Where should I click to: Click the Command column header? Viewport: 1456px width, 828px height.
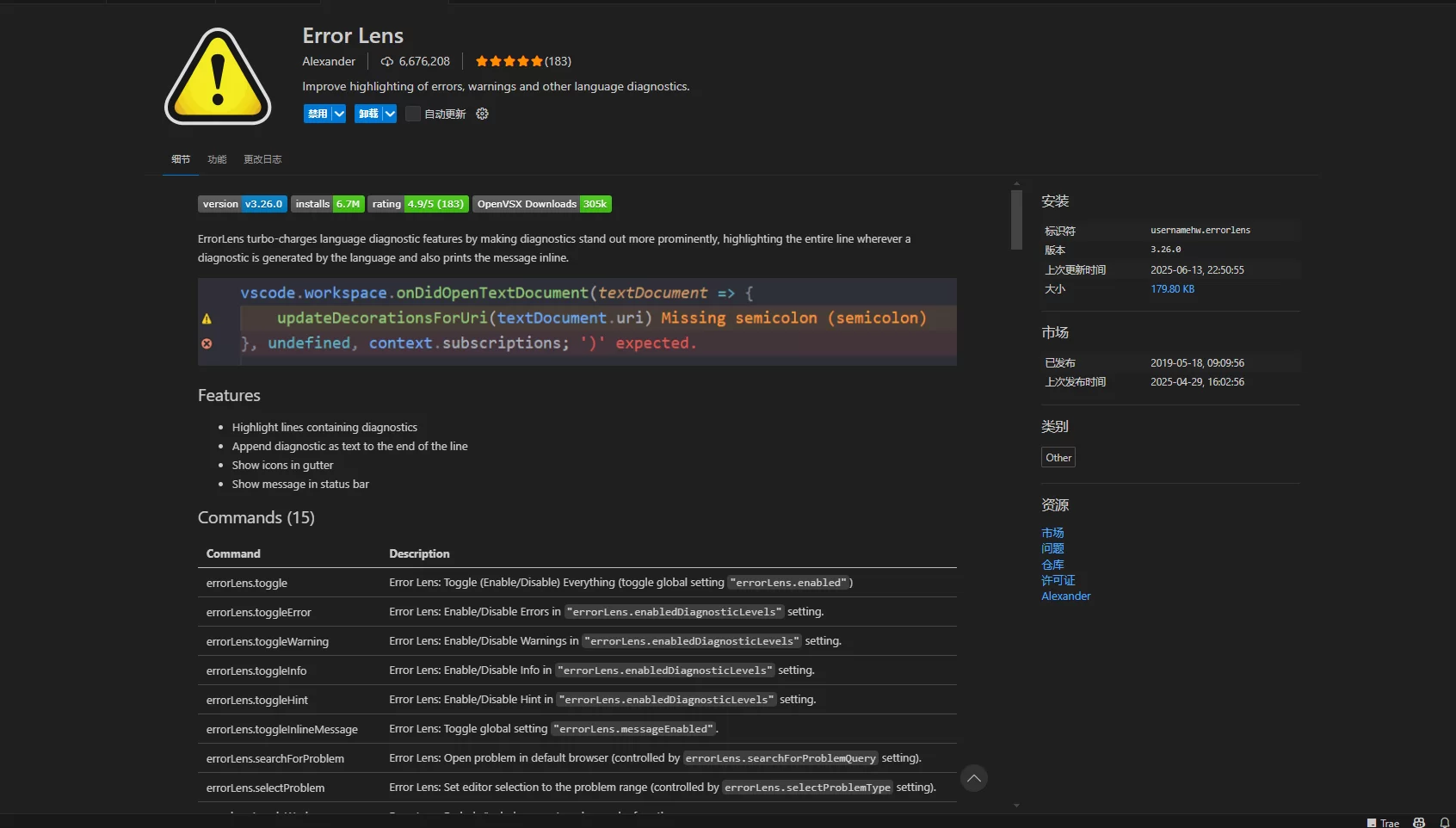point(233,553)
